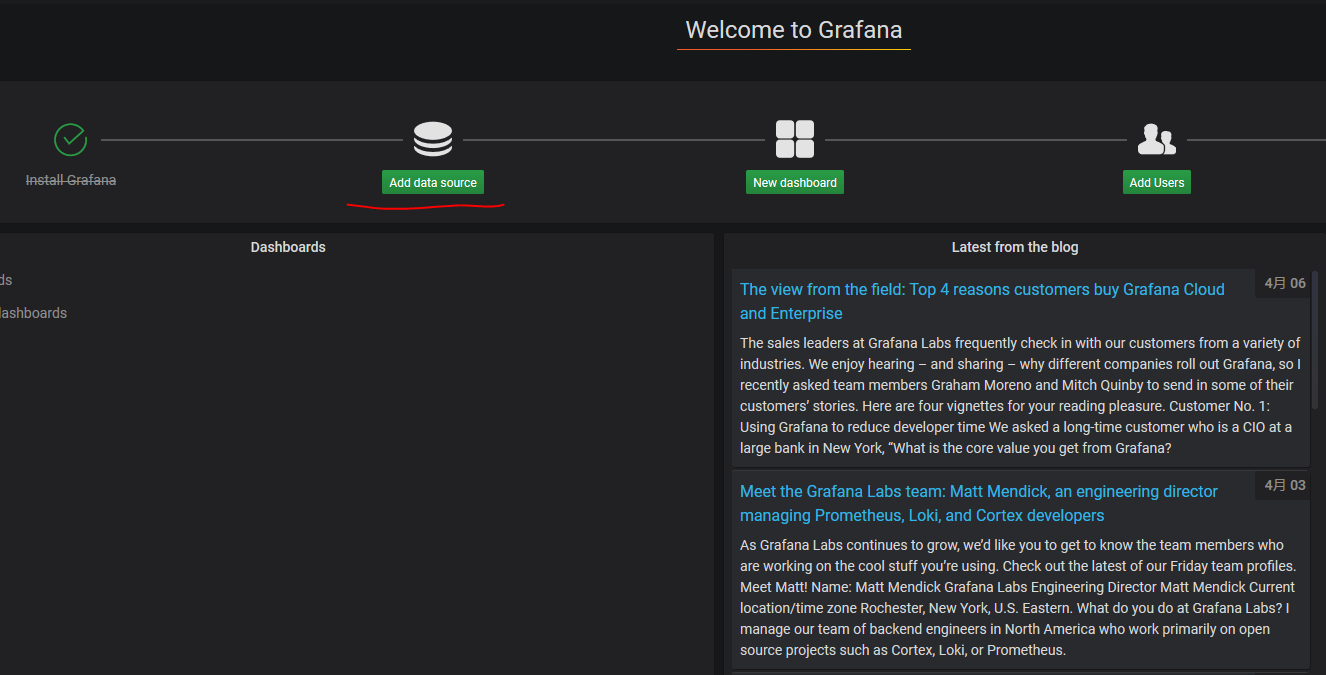Click the Latest from the blog heading

(x=1015, y=247)
